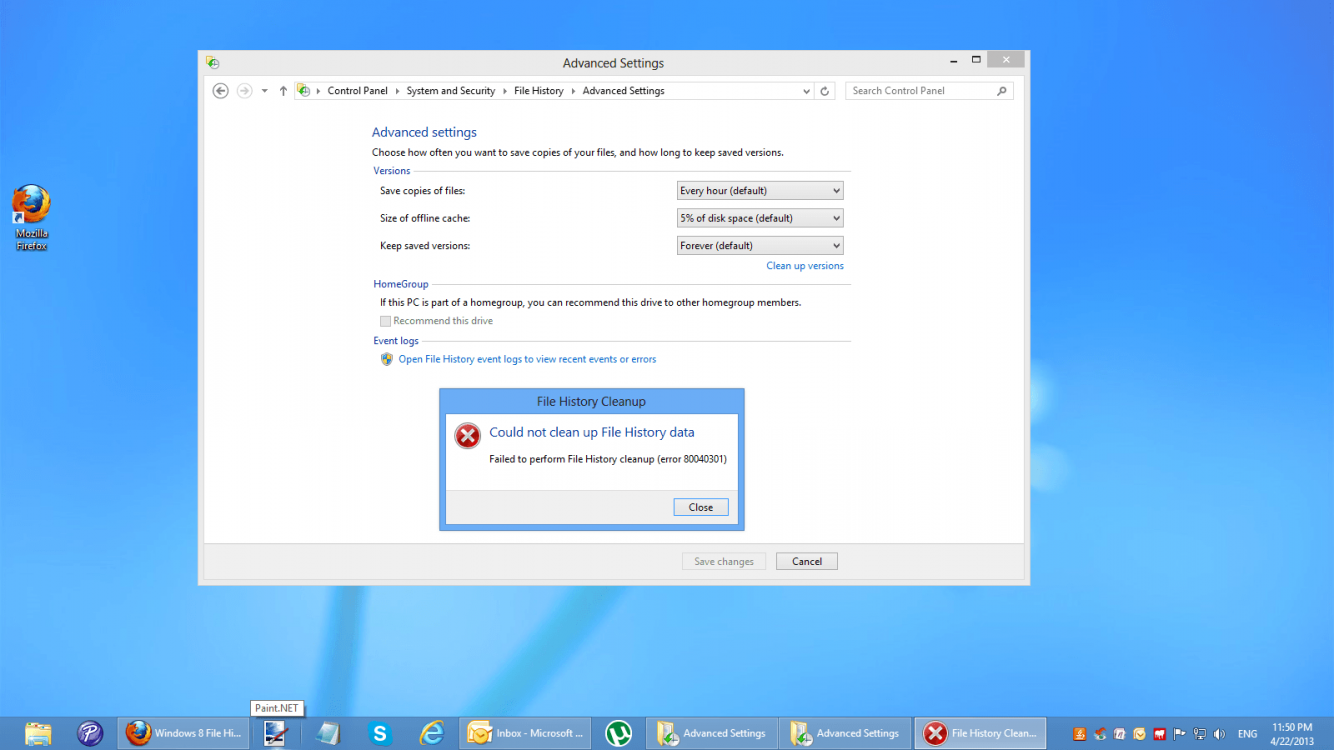Open Action Center flag in system tray
The height and width of the screenshot is (750, 1334).
[1180, 734]
